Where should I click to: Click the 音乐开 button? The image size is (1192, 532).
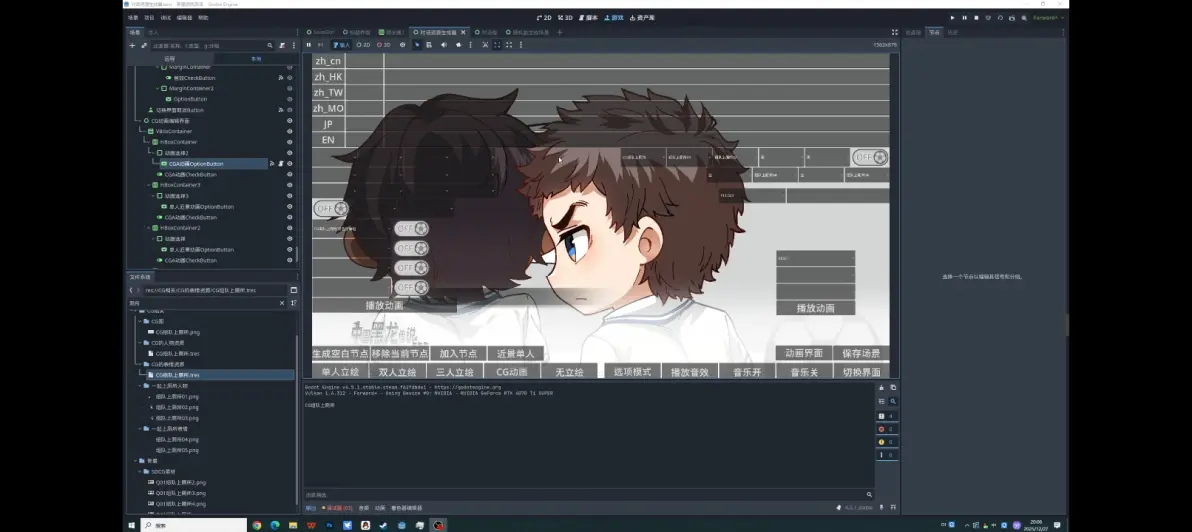click(747, 372)
